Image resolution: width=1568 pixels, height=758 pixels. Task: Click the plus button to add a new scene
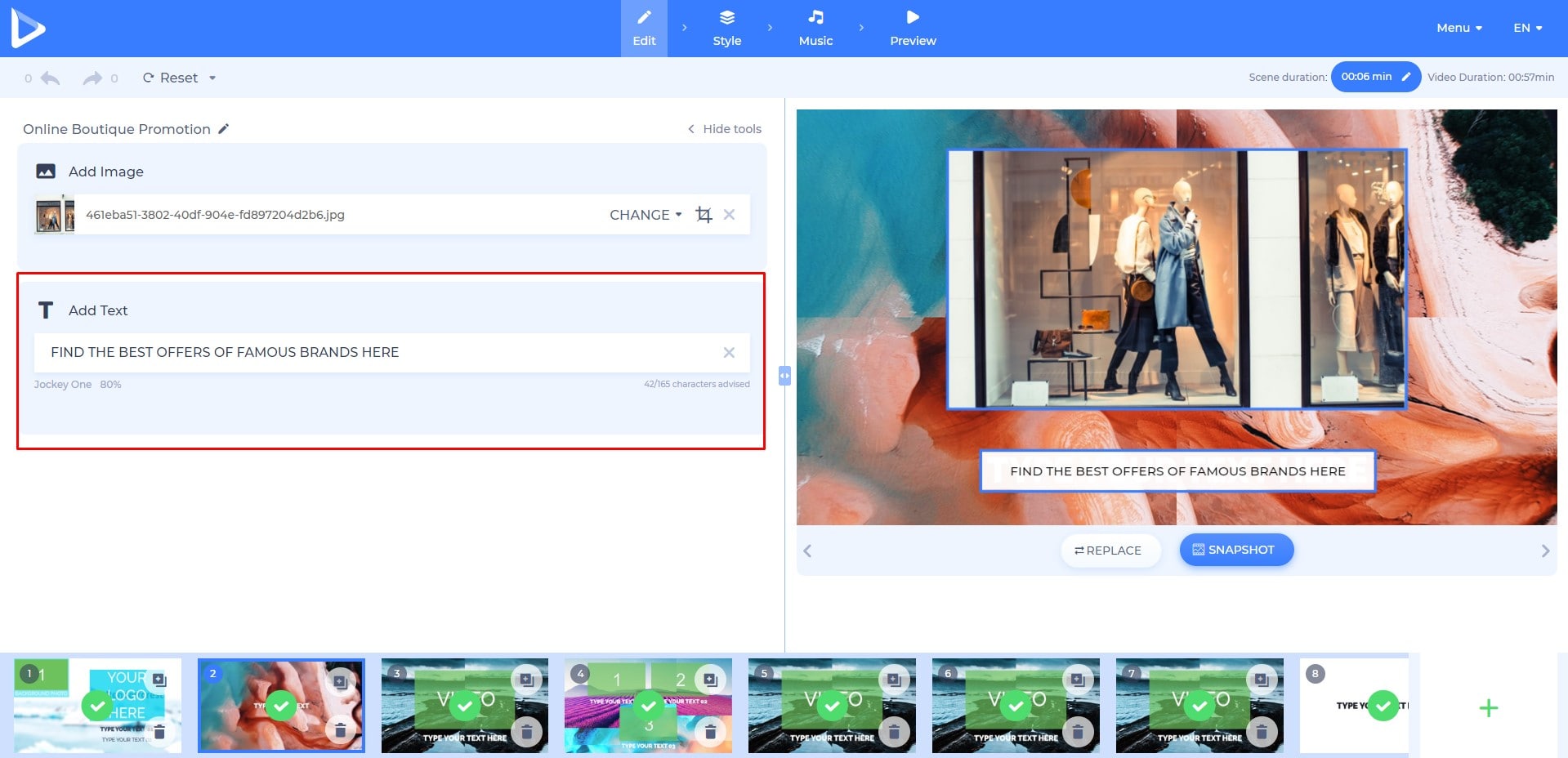click(1489, 707)
